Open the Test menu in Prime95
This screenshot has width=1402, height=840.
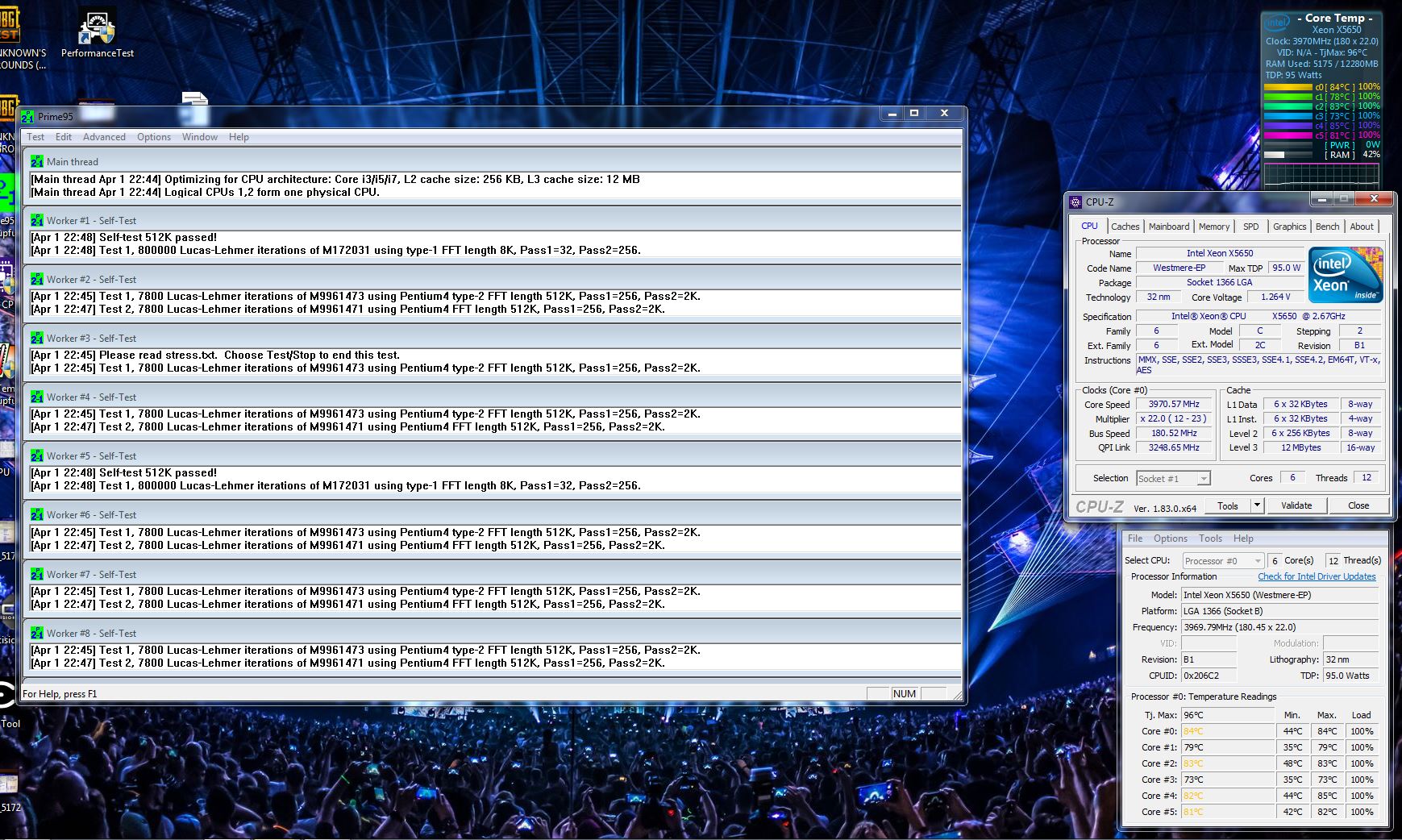coord(35,137)
